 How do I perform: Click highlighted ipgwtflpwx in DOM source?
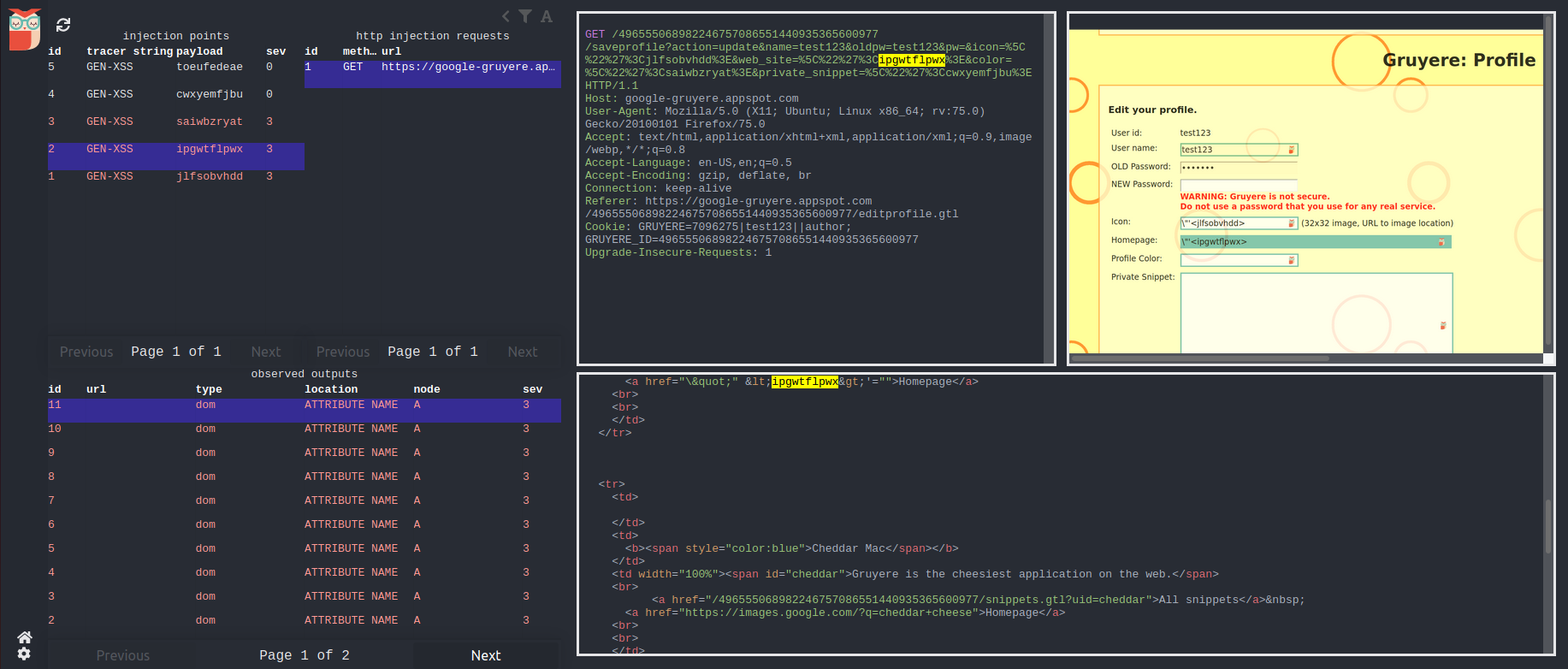[x=805, y=382]
